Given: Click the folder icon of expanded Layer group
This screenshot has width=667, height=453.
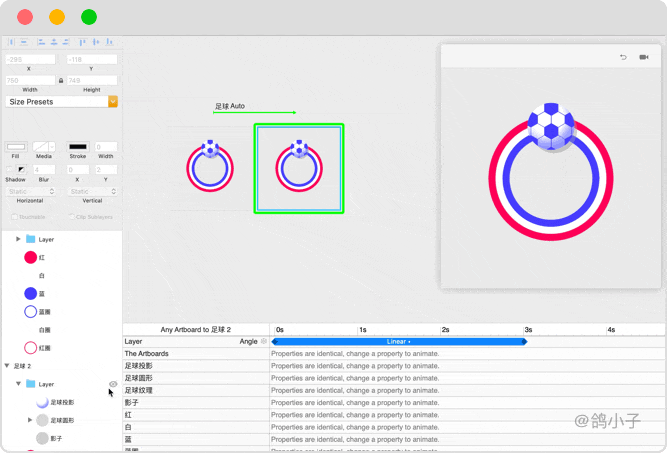Looking at the screenshot, I should coord(31,384).
